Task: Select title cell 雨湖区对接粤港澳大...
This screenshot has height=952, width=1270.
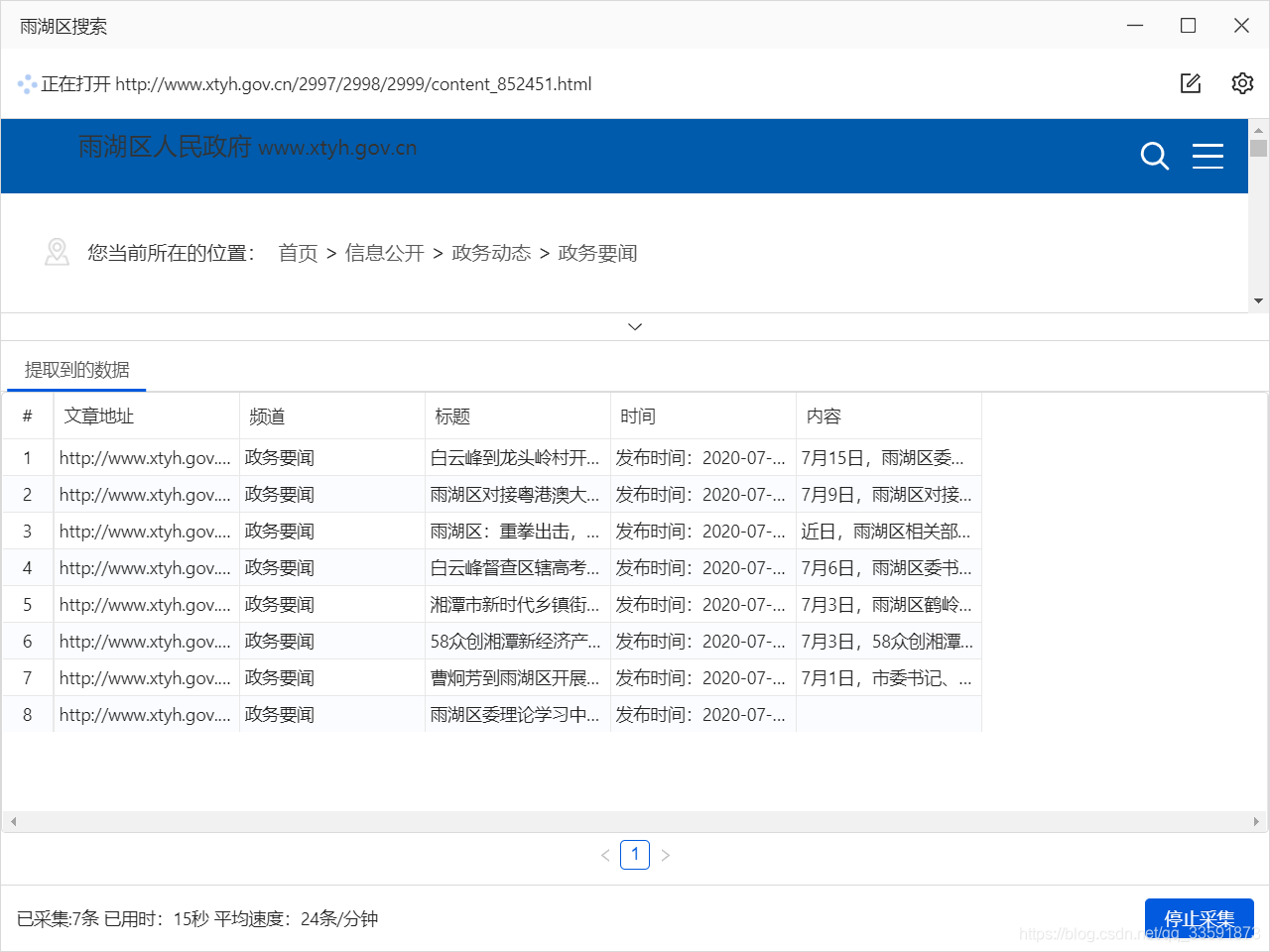Action: (x=517, y=495)
